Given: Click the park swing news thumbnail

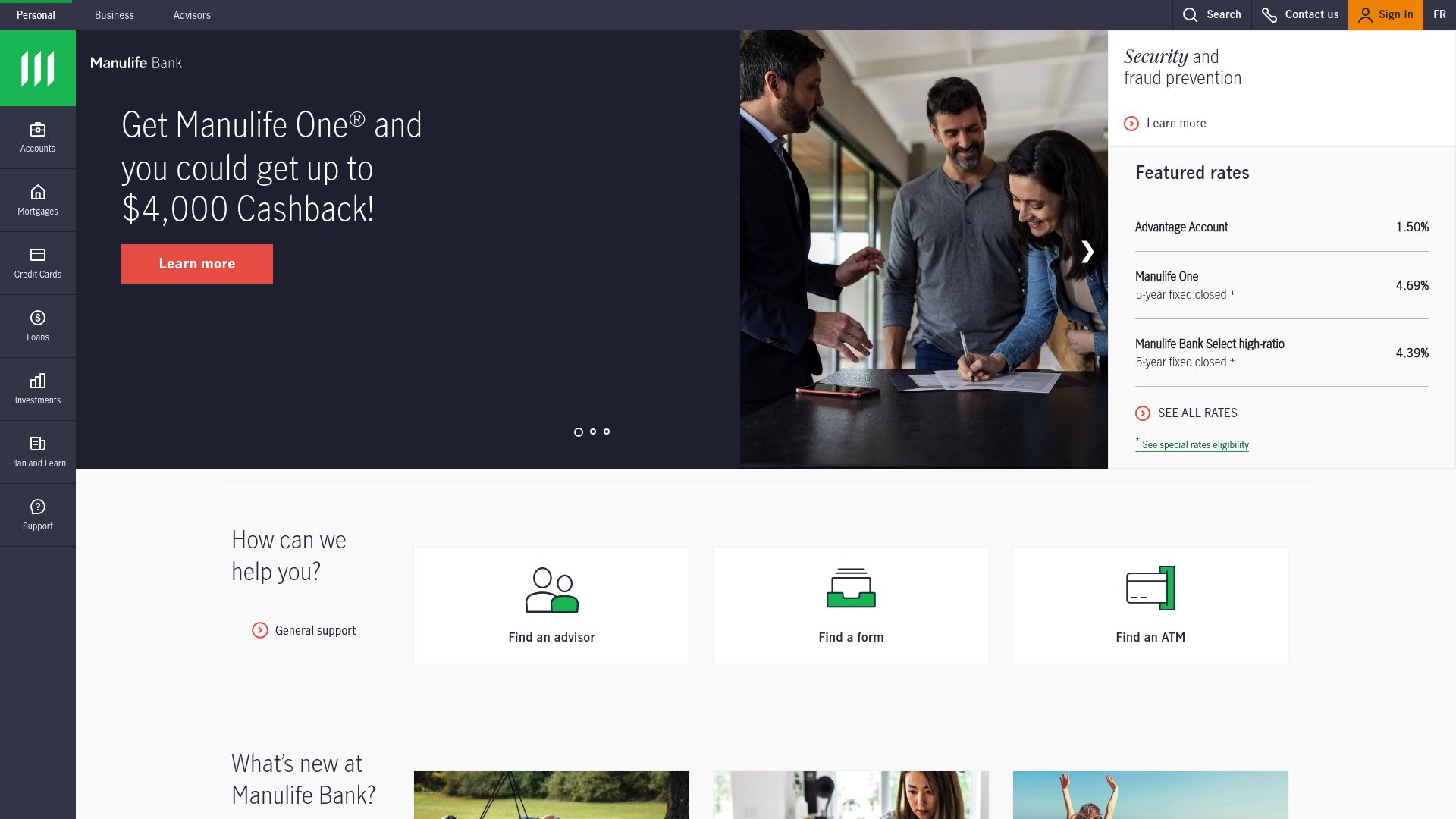Looking at the screenshot, I should tap(551, 795).
